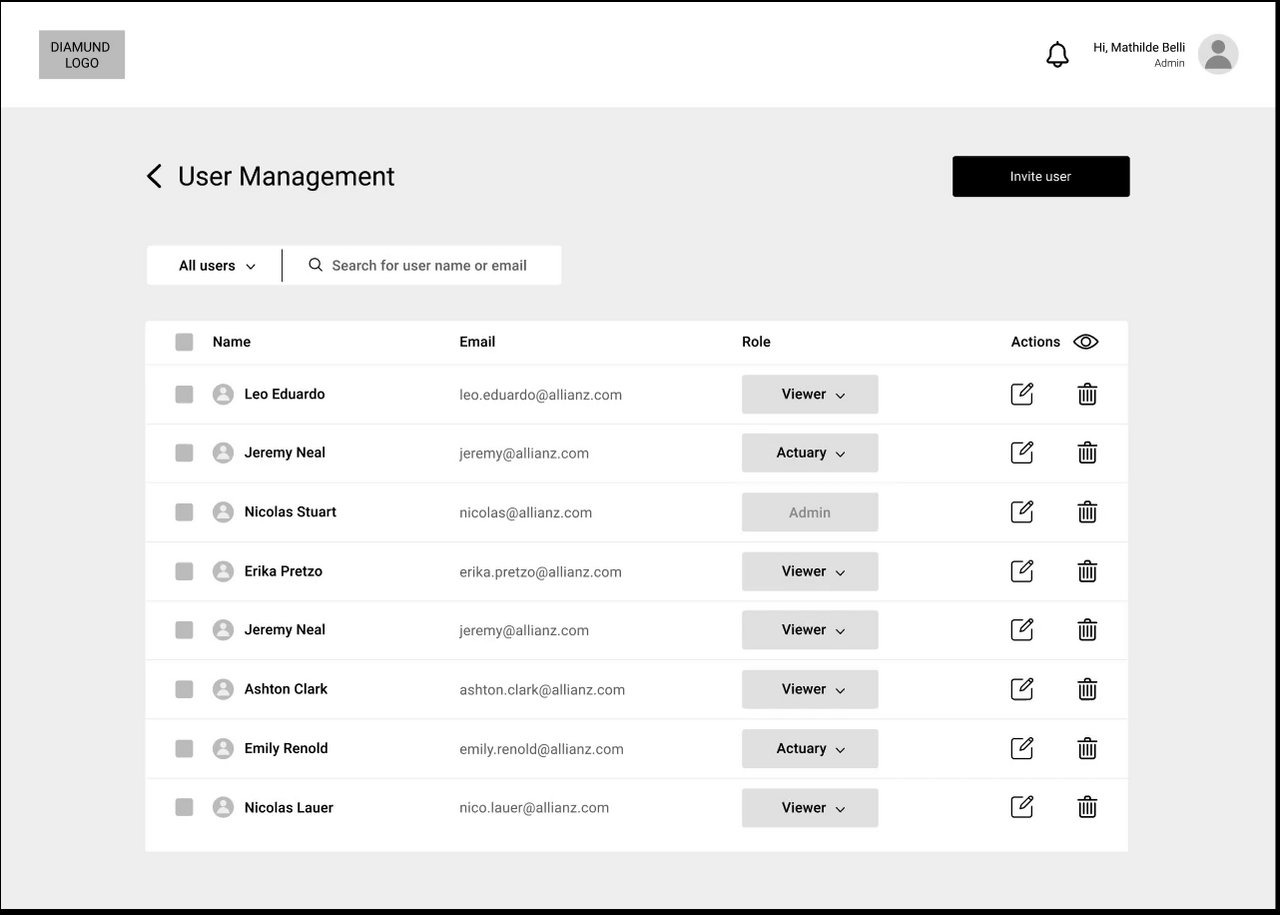Click edit icon for Erika Pretzo
The width and height of the screenshot is (1280, 915).
pyautogui.click(x=1021, y=571)
